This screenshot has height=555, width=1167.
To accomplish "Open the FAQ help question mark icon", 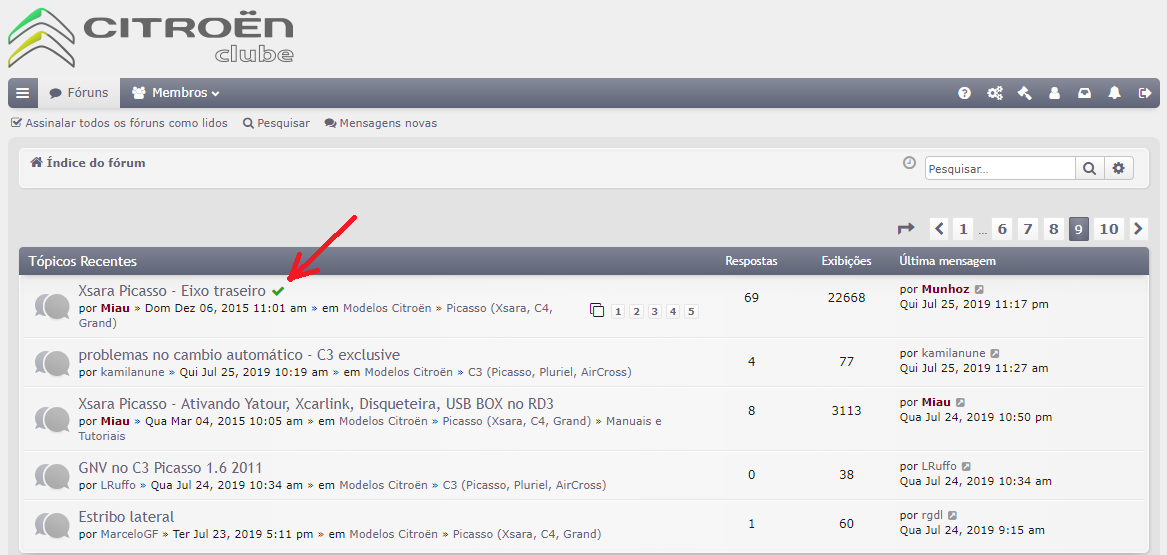I will [x=964, y=93].
